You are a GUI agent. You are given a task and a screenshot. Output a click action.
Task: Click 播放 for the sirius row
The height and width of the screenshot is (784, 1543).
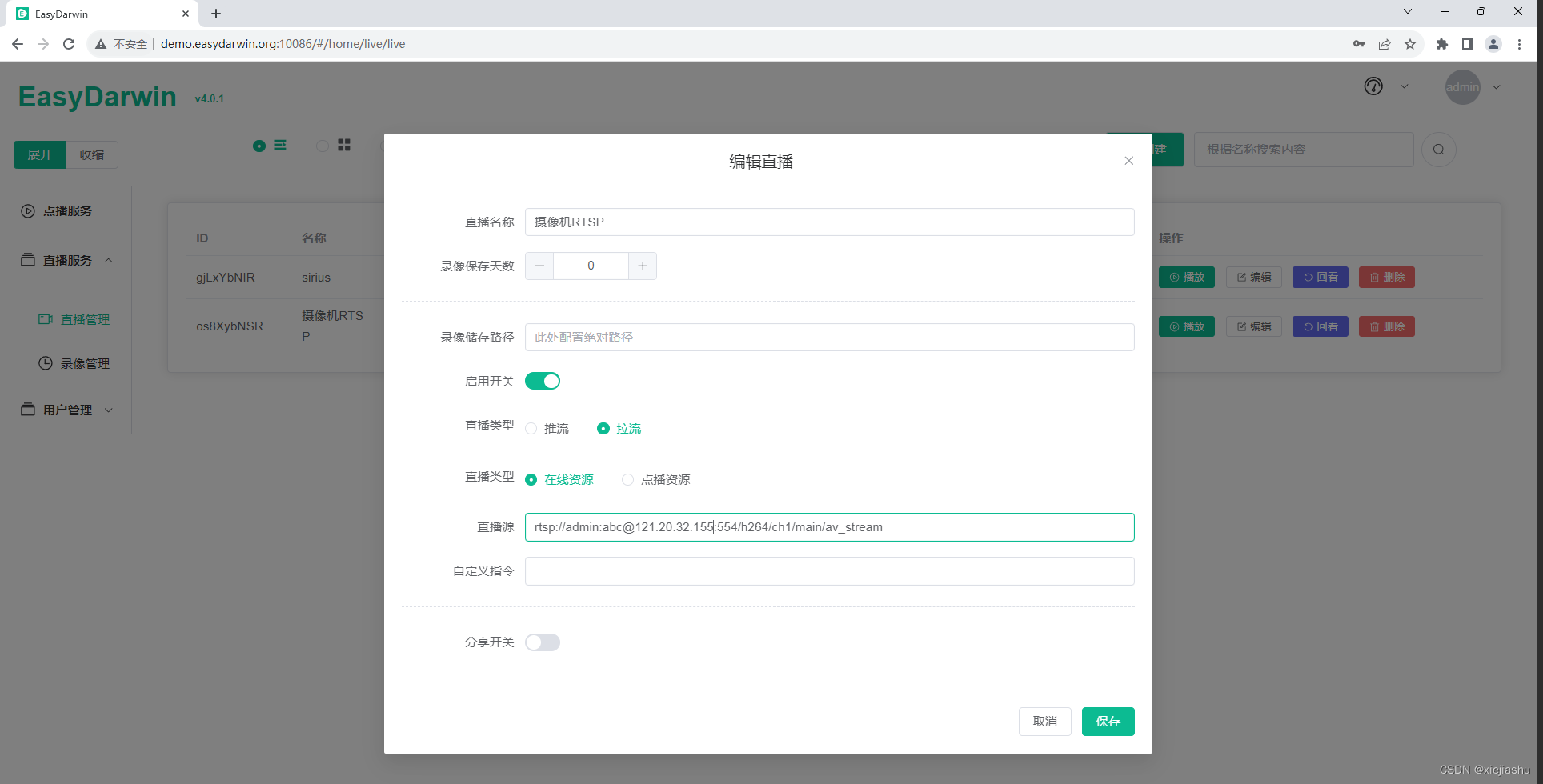(1187, 278)
